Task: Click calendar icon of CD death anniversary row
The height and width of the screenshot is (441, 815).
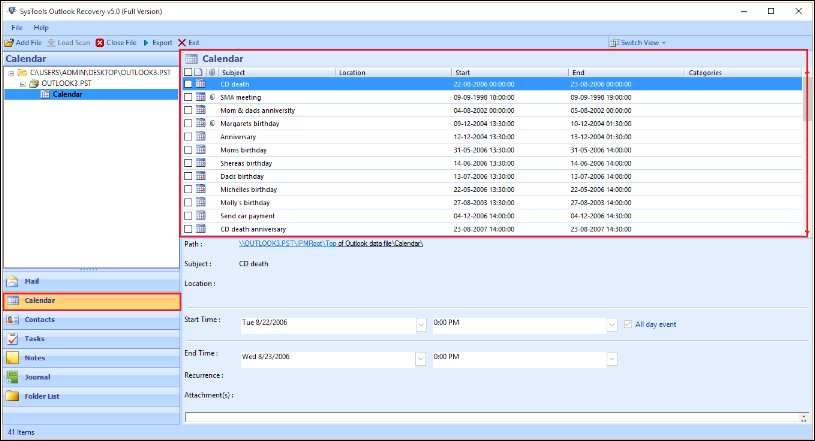Action: (x=201, y=229)
